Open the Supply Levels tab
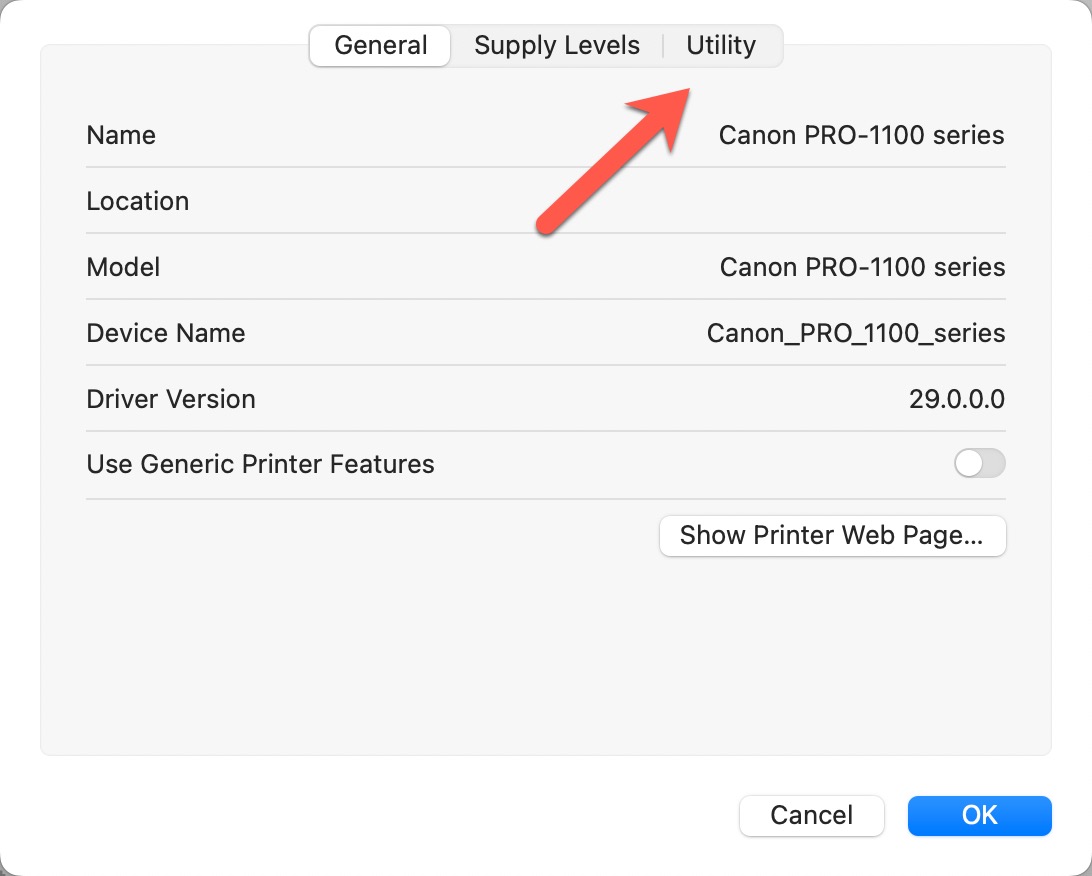Image resolution: width=1092 pixels, height=876 pixels. pos(557,46)
